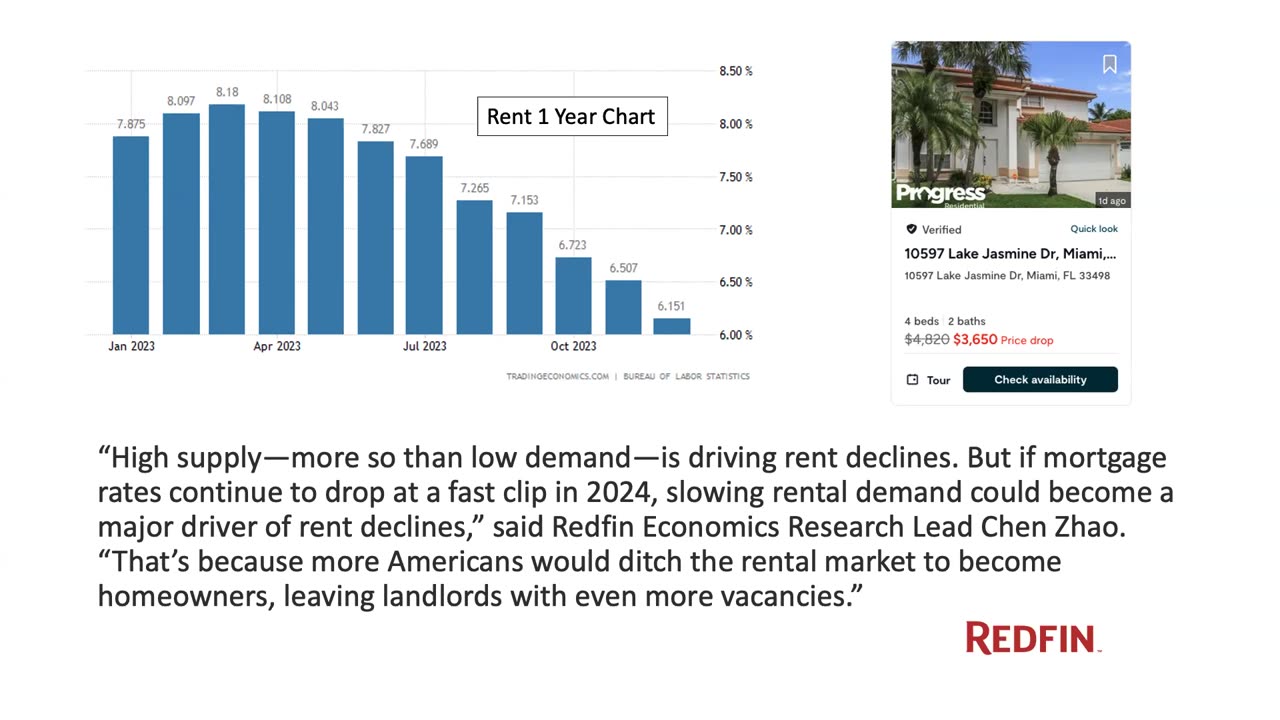The height and width of the screenshot is (720, 1280).
Task: Select the peak 8.18 bar
Action: (x=227, y=219)
